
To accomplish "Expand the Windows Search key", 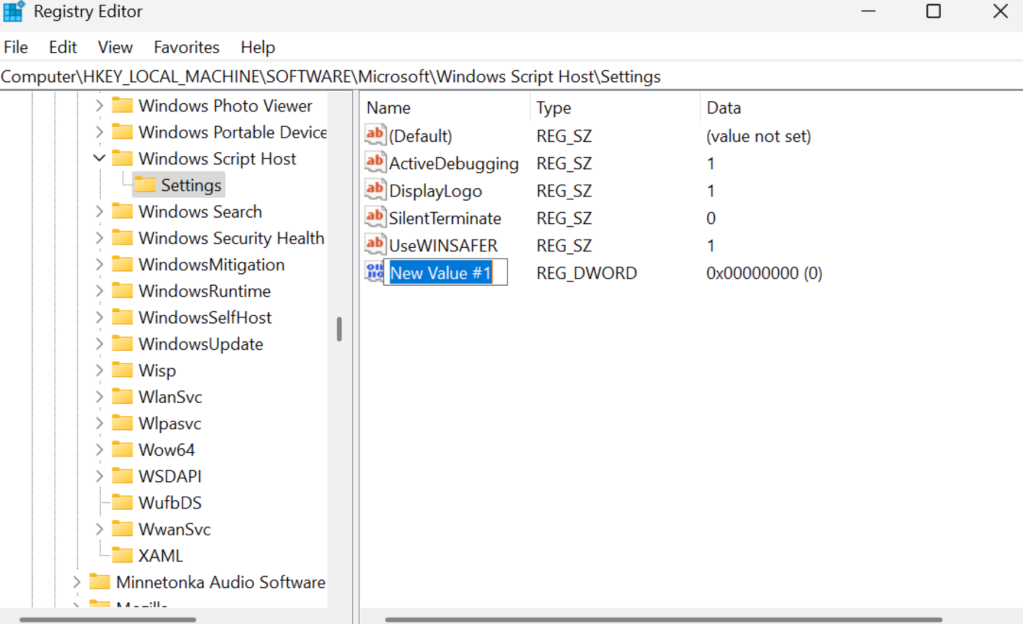I will (x=98, y=211).
